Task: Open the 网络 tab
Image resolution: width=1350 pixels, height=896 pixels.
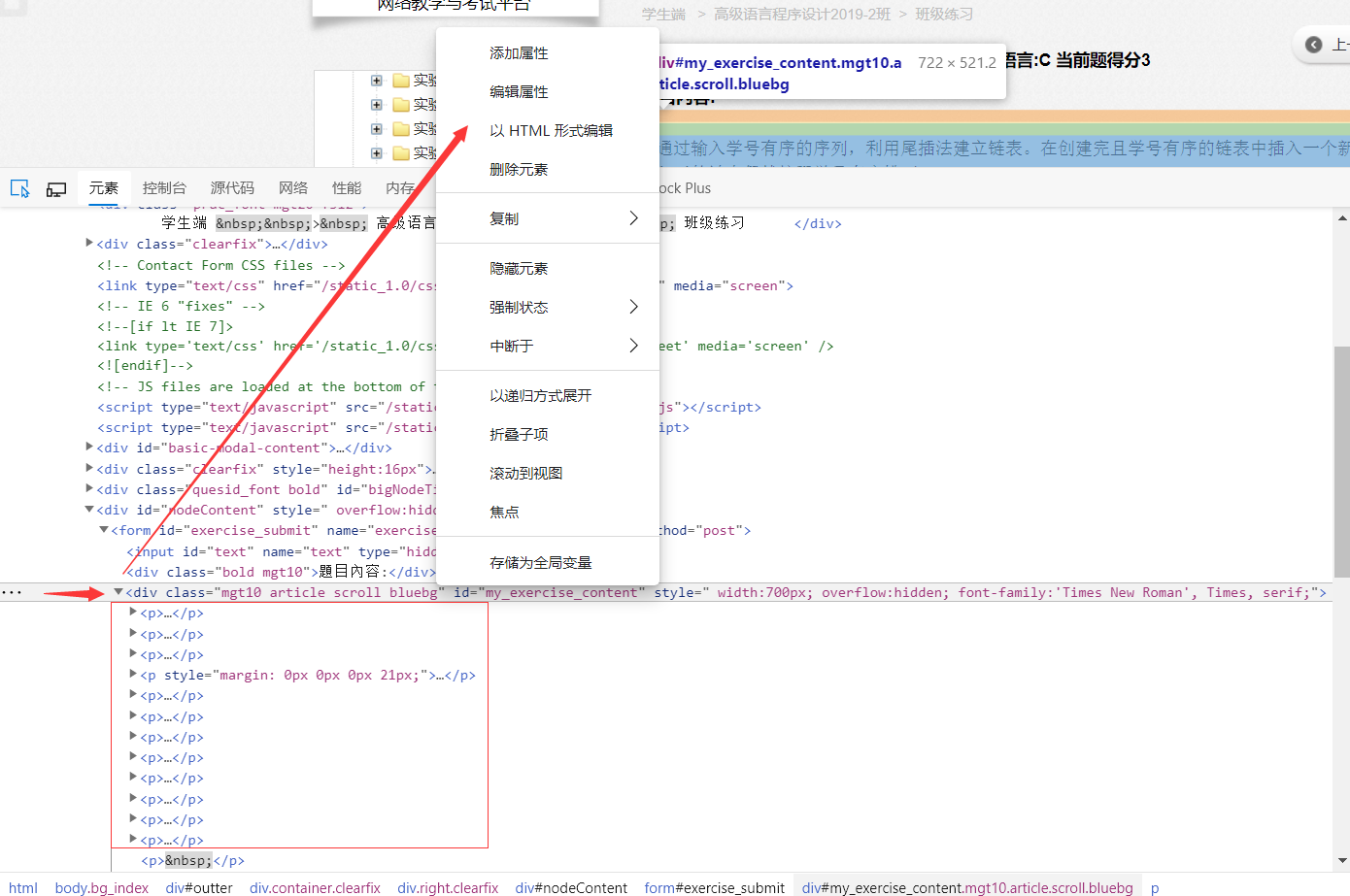Action: (293, 188)
